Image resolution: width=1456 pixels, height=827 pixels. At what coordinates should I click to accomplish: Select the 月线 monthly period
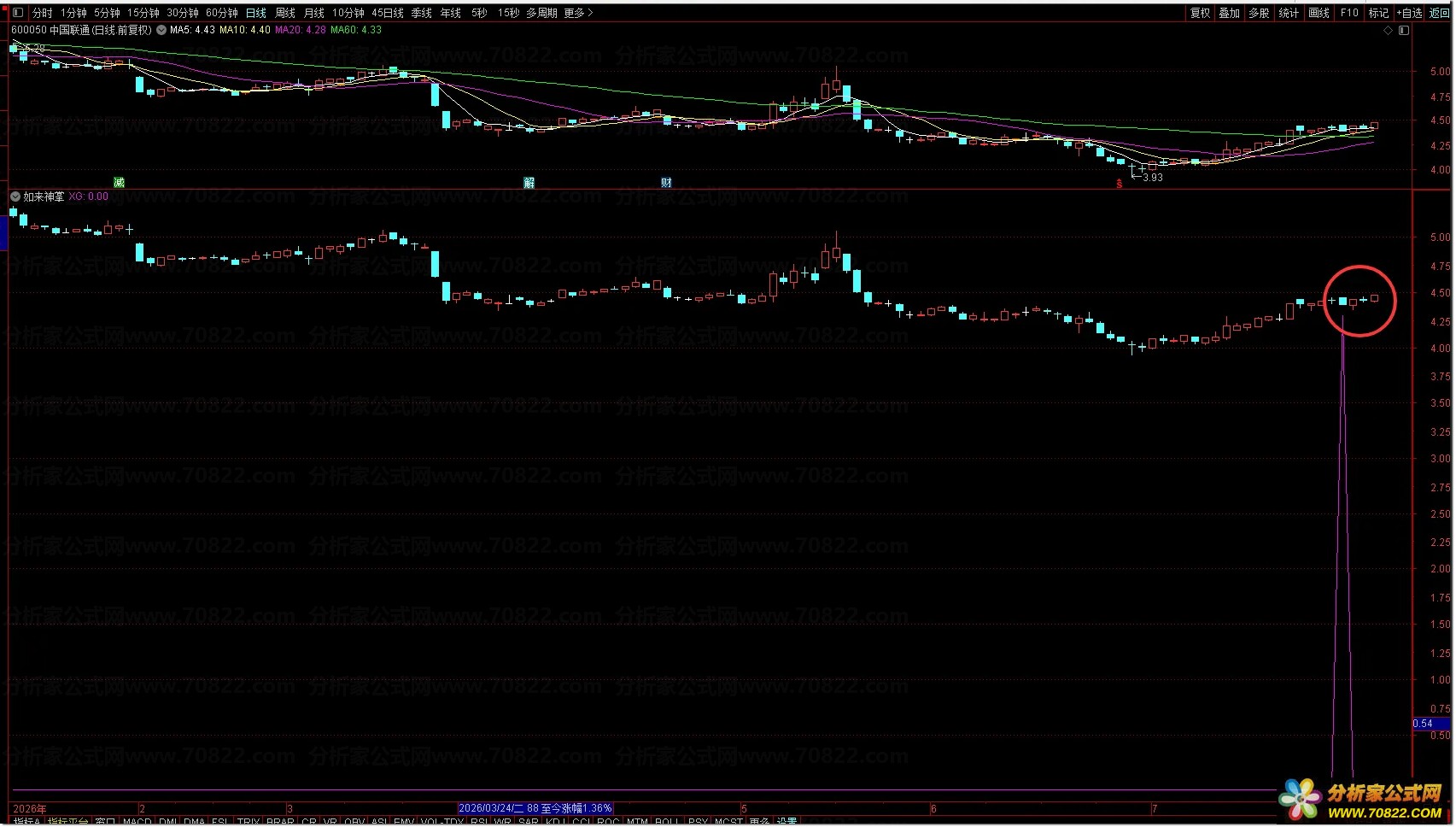[314, 13]
